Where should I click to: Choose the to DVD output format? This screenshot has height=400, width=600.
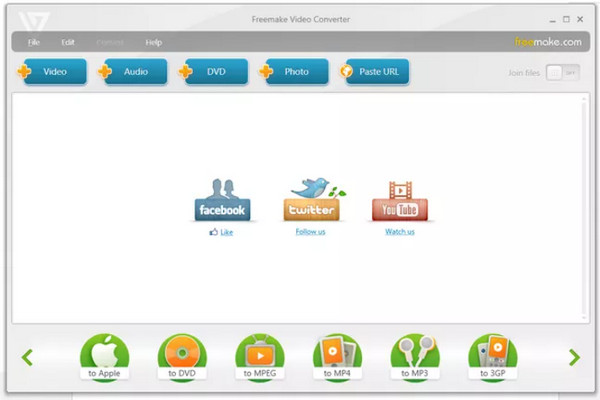[182, 358]
